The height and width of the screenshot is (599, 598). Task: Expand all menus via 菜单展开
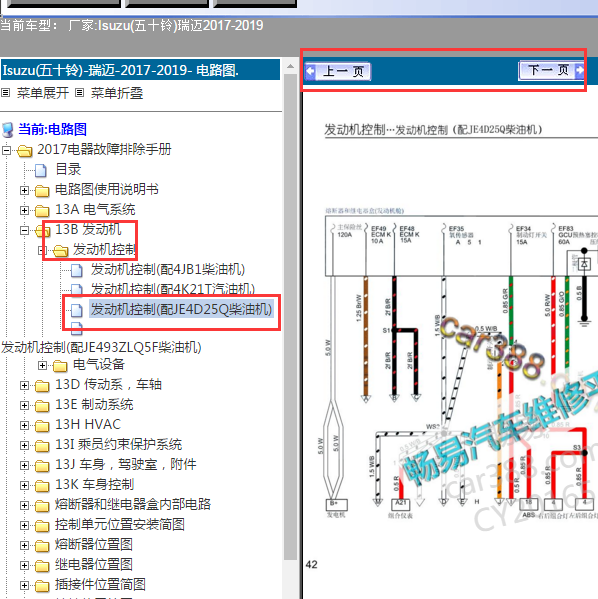[42, 93]
